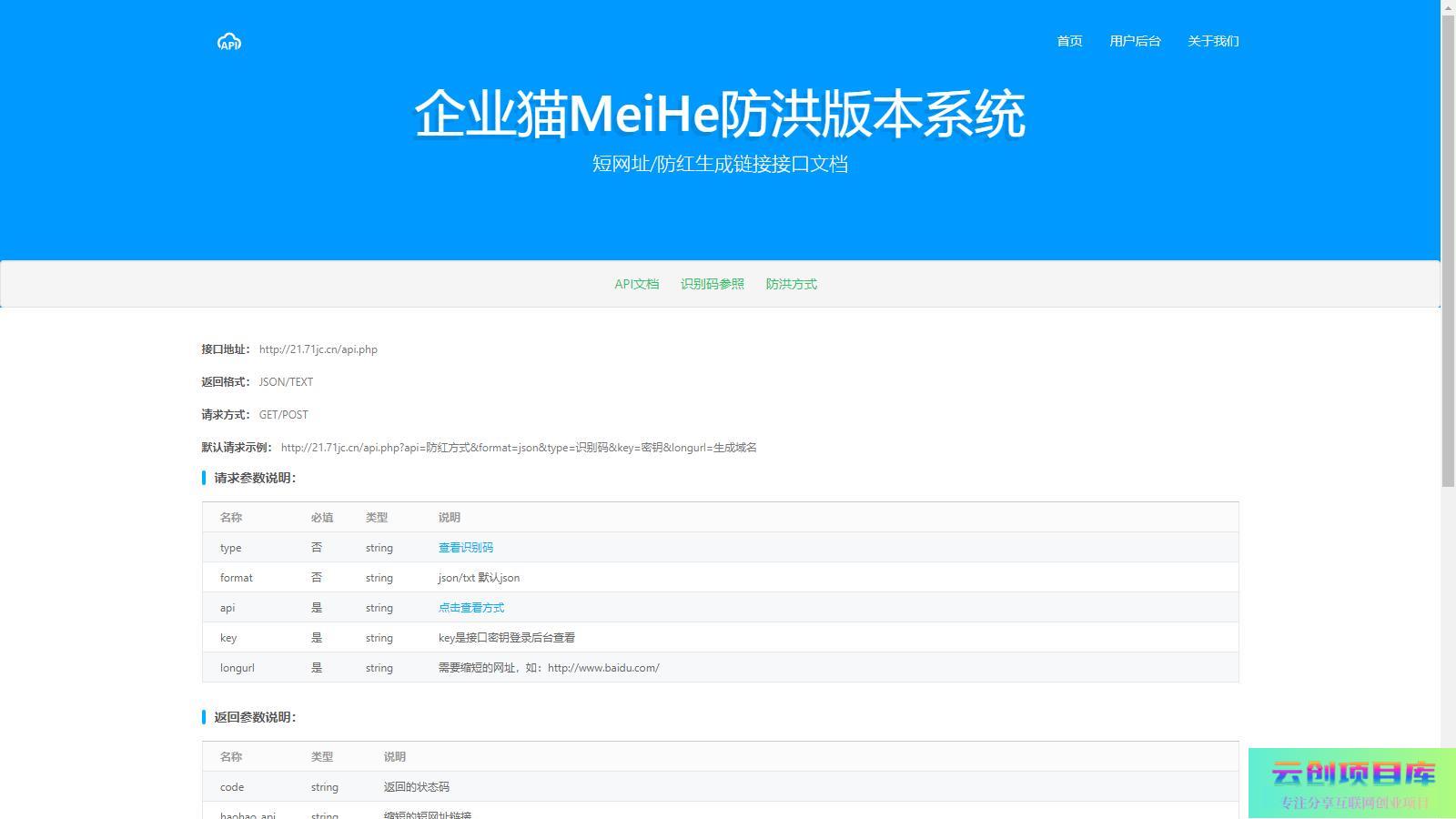Viewport: 1456px width, 819px height.
Task: Select the format parameter name cell
Action: (236, 578)
